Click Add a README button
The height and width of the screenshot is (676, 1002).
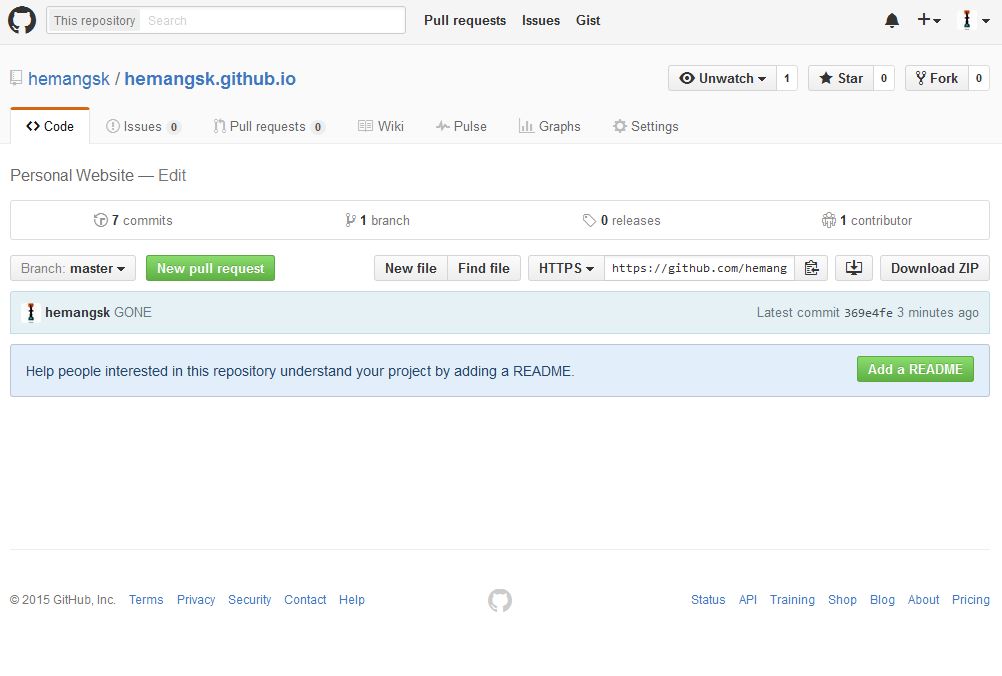(x=915, y=369)
